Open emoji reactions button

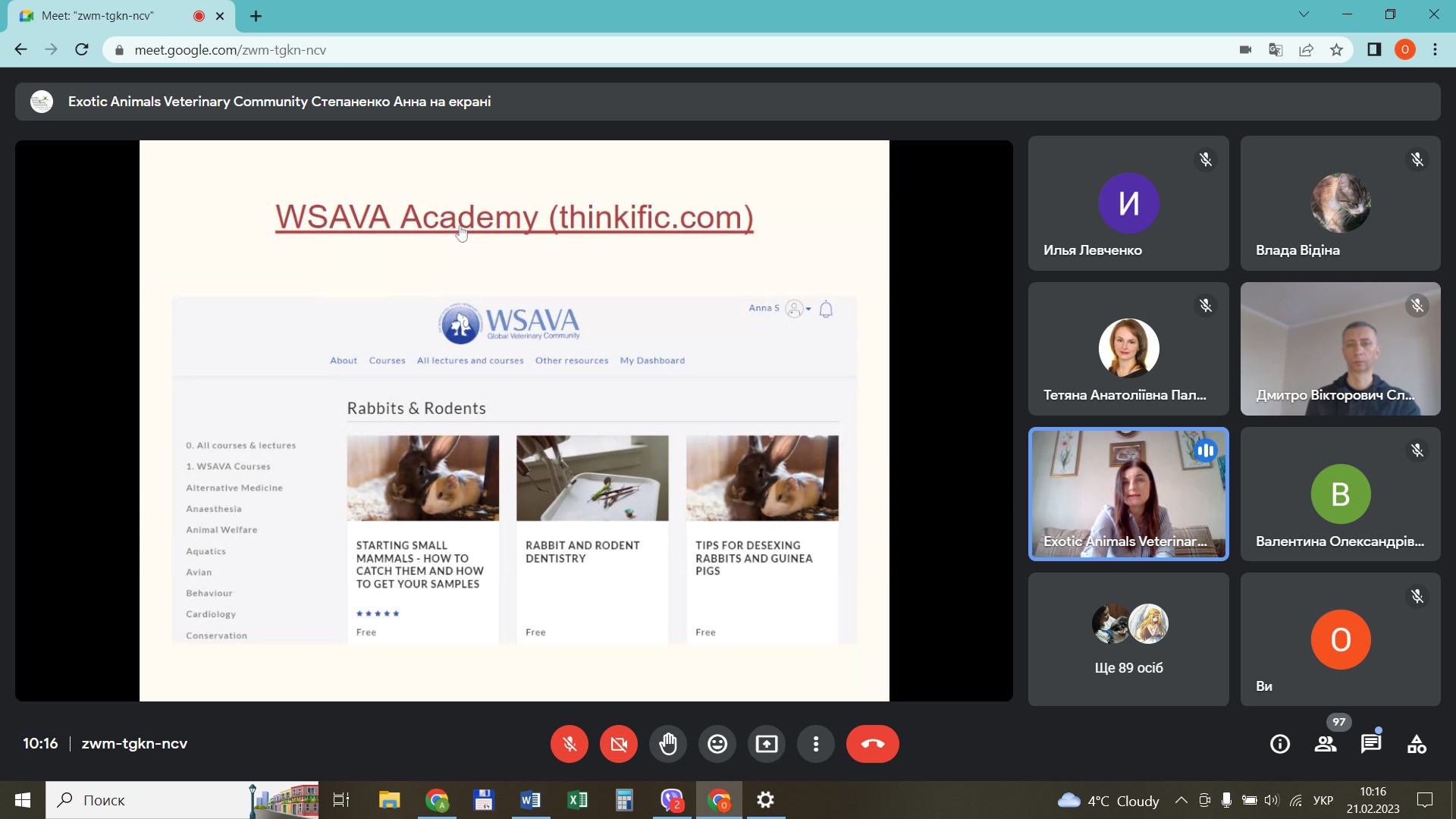[x=717, y=744]
